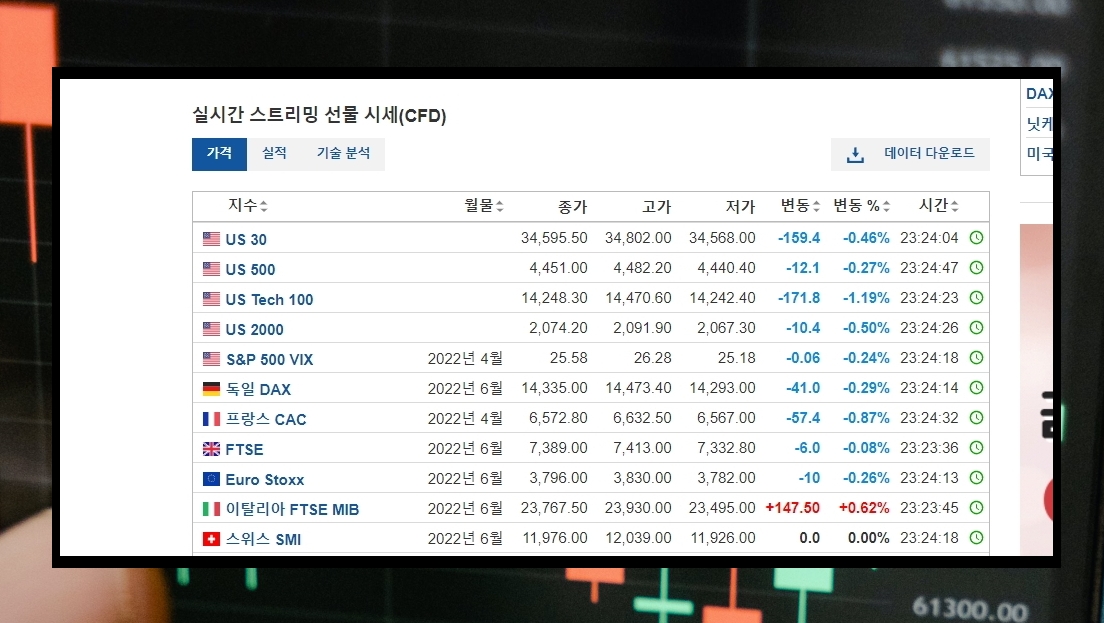
Task: Click the page heading 실시간 스트리밍 선물 시세(CFD)
Action: pos(319,115)
